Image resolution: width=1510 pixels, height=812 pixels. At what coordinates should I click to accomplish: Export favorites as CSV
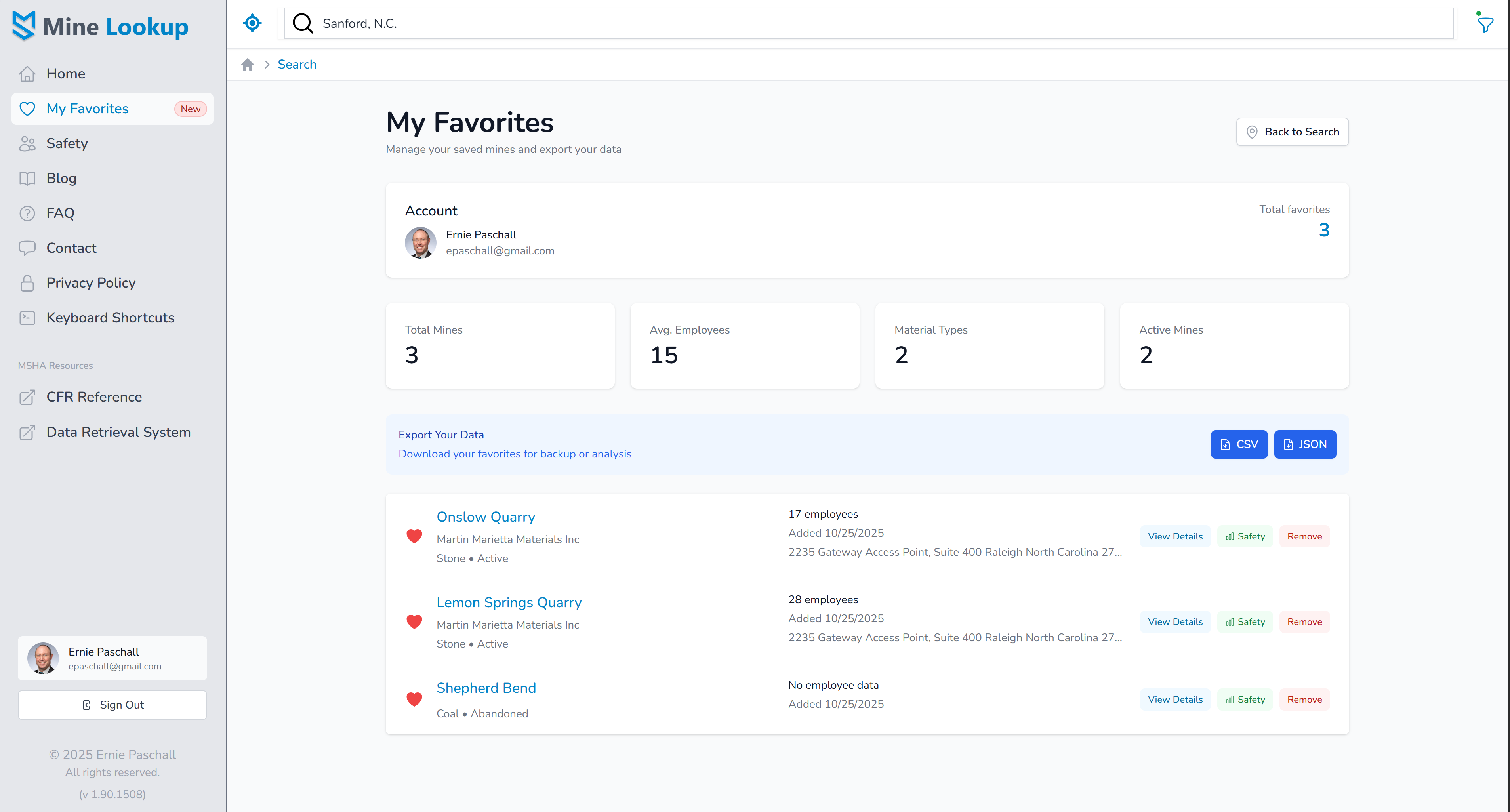pyautogui.click(x=1239, y=444)
